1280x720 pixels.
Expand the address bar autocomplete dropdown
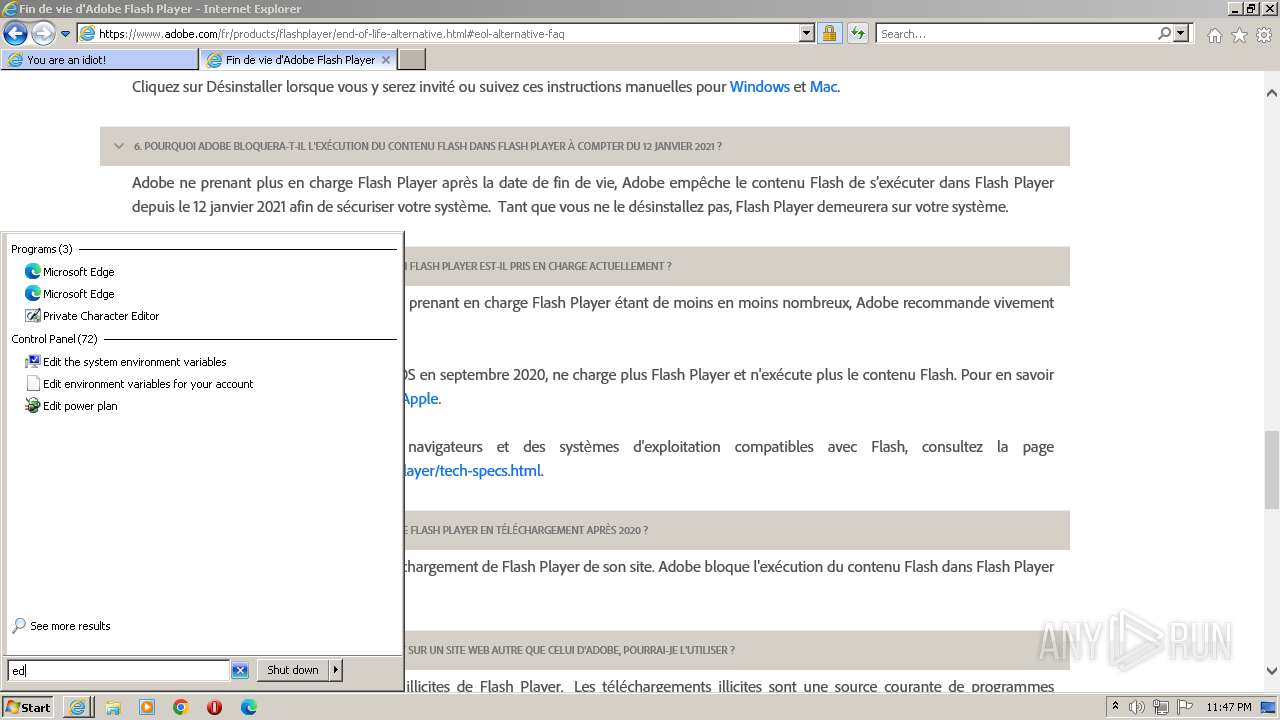(807, 34)
